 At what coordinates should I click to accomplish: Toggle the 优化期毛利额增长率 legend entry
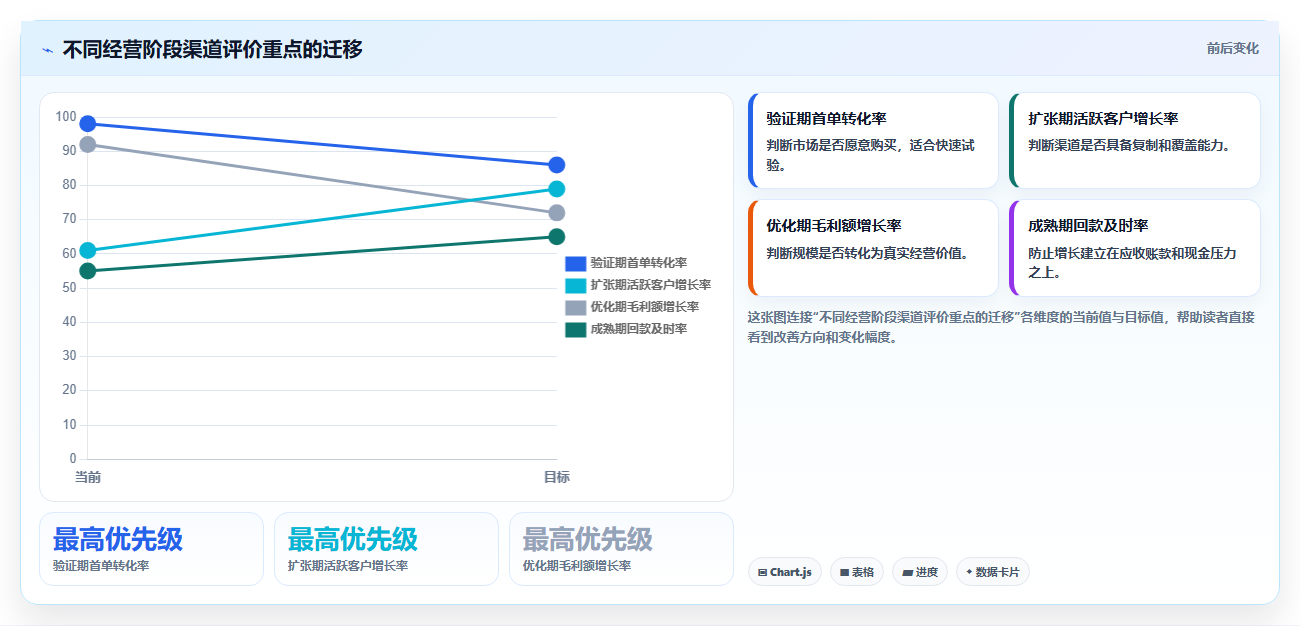632,307
